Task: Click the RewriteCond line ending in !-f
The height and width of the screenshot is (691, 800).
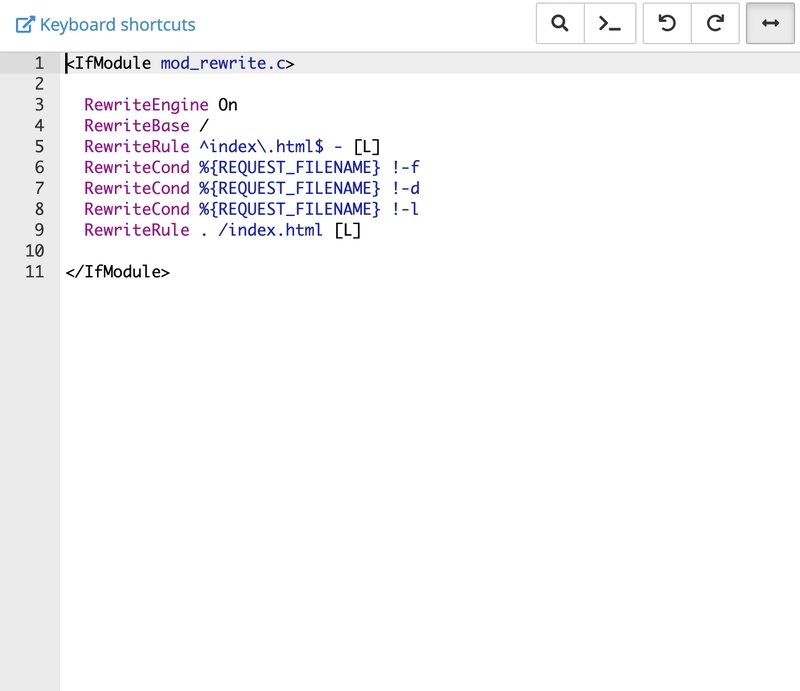Action: [x=252, y=168]
